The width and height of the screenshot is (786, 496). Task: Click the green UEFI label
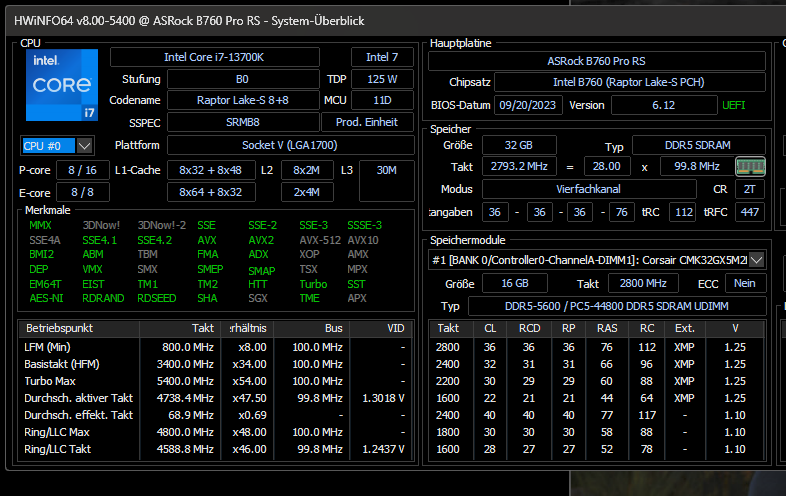point(734,105)
